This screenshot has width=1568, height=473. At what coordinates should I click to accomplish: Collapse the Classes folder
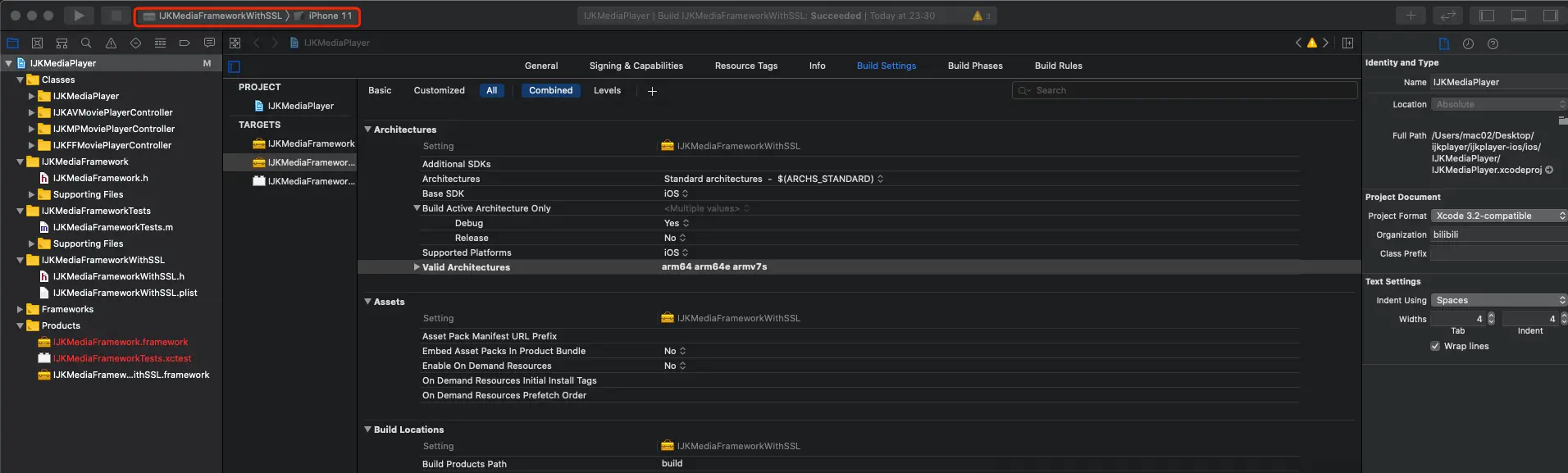[21, 80]
